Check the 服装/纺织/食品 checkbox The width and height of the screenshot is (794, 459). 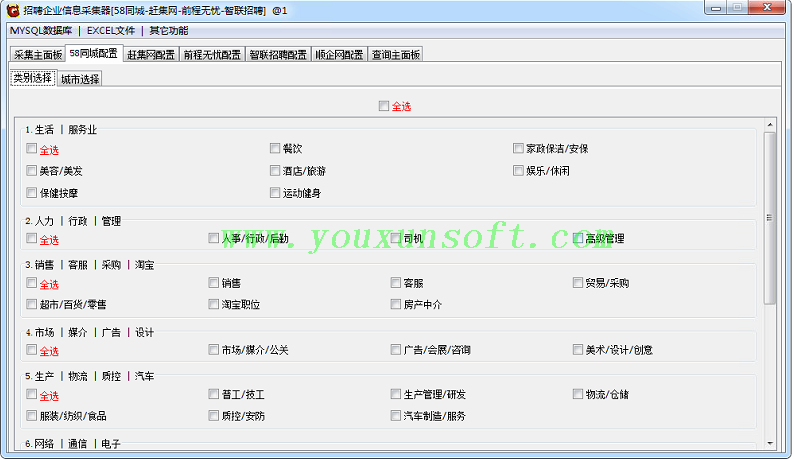31,416
